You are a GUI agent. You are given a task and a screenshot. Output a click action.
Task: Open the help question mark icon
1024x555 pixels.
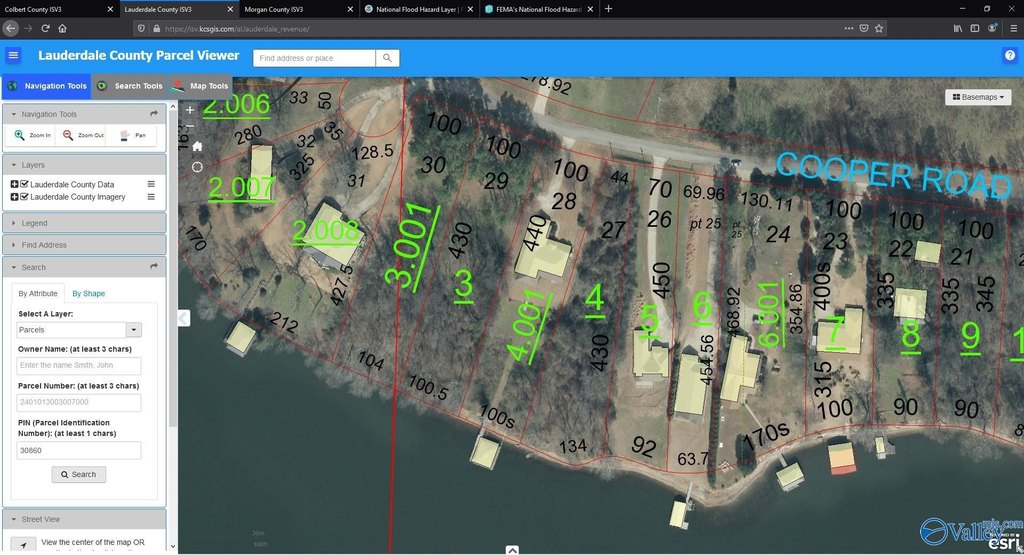point(1009,55)
